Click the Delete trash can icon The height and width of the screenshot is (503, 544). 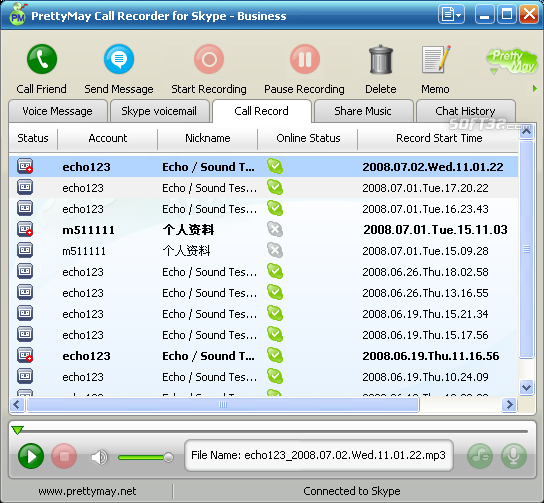click(381, 59)
